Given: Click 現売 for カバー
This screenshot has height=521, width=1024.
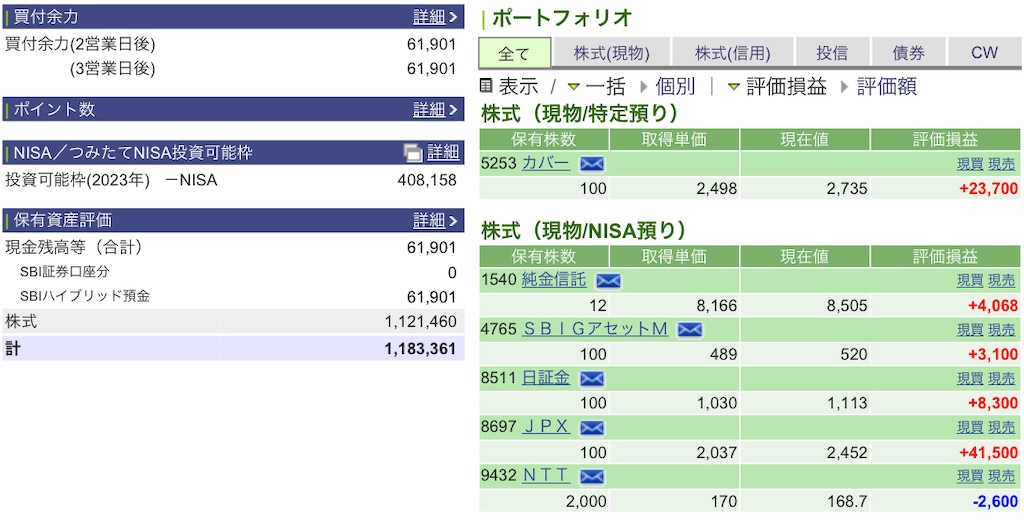Looking at the screenshot, I should 1002,165.
